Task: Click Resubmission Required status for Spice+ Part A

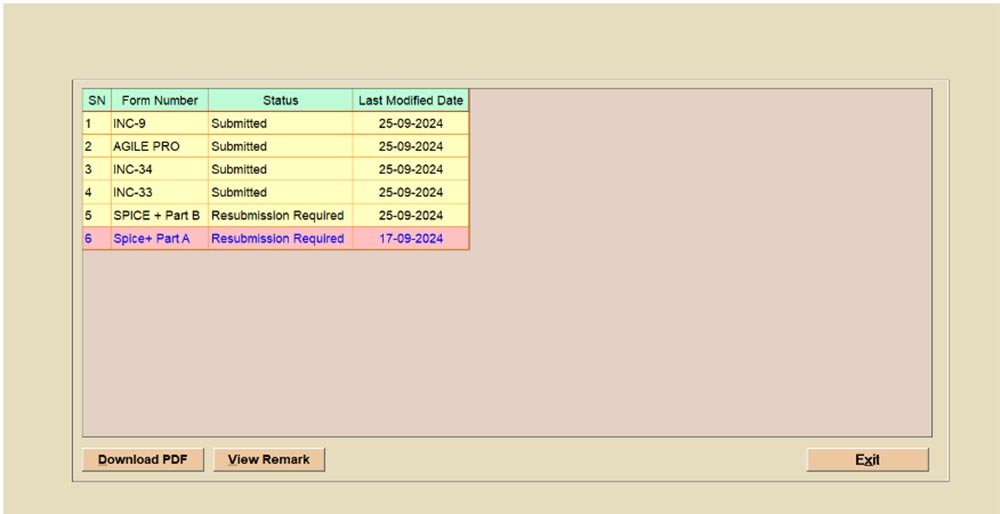Action: point(277,239)
